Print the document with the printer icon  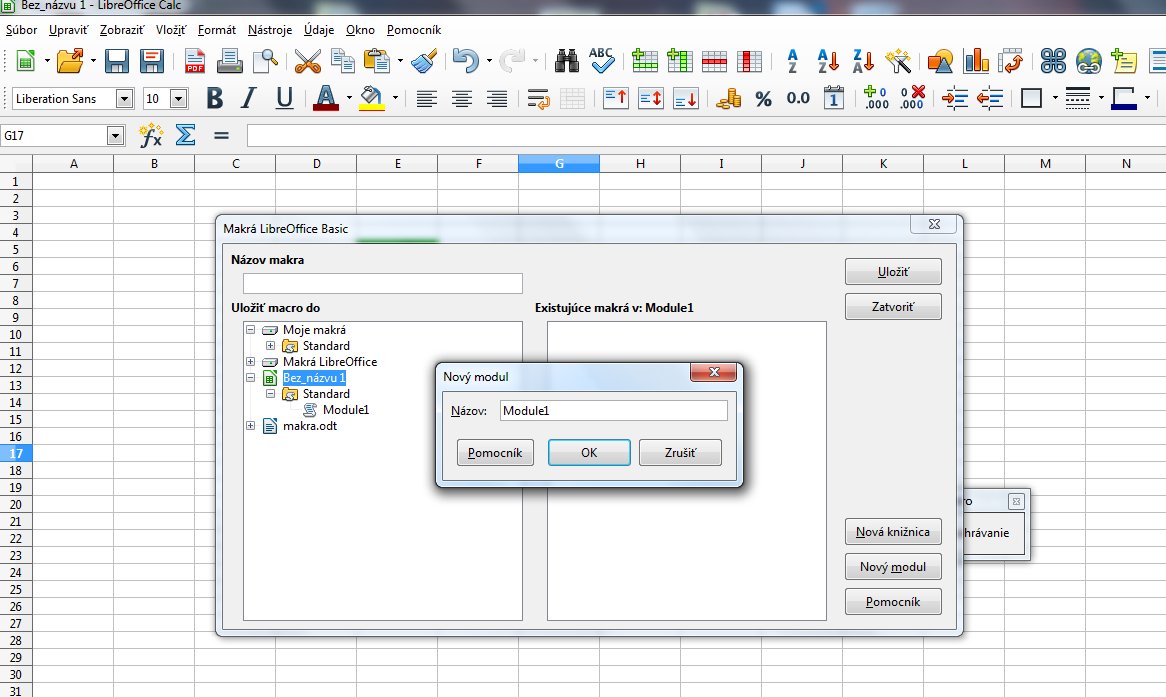point(230,61)
